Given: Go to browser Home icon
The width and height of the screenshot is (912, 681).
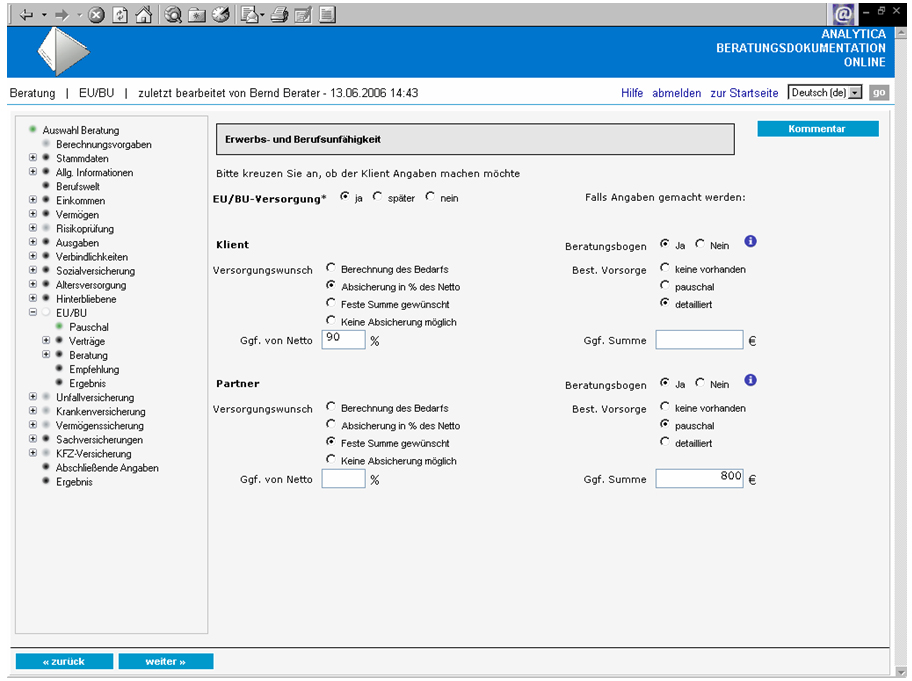Looking at the screenshot, I should [x=143, y=14].
